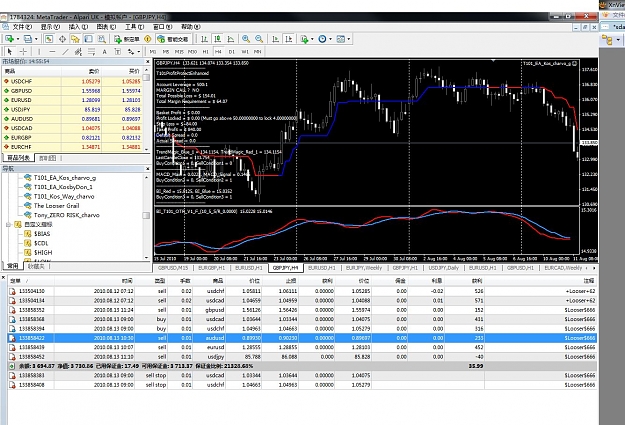Expand the Periods dropdown arrow
Screen dimensions: 625x425
pos(330,39)
